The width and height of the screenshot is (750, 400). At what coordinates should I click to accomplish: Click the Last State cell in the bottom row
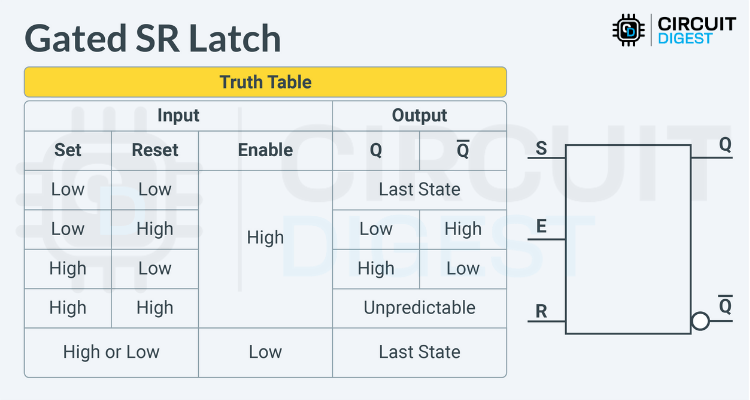pos(419,352)
